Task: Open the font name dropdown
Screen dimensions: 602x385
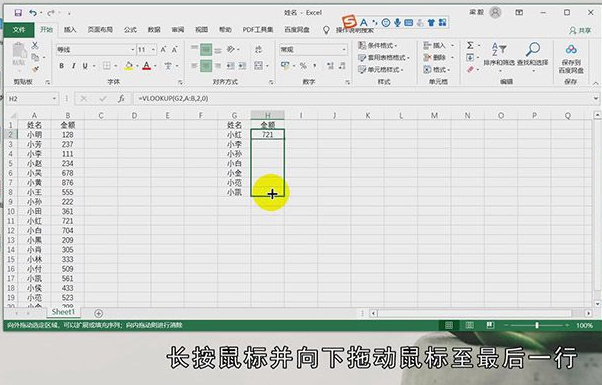Action: [x=132, y=50]
